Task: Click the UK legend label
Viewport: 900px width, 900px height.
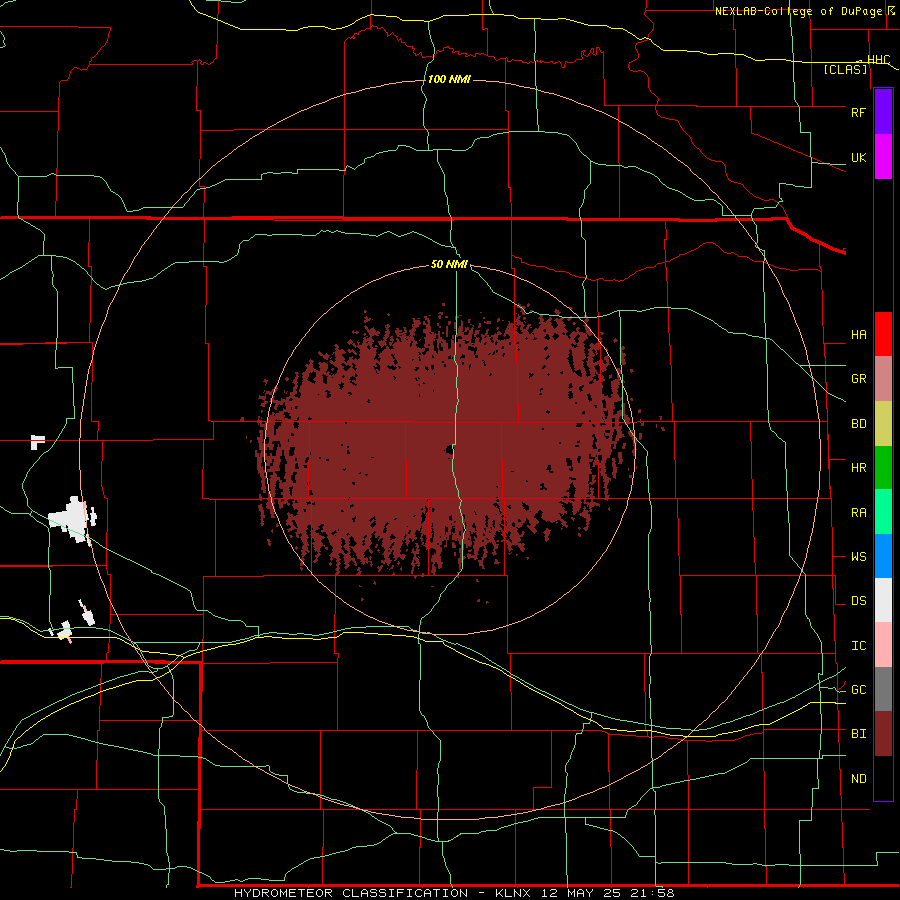Action: (858, 157)
